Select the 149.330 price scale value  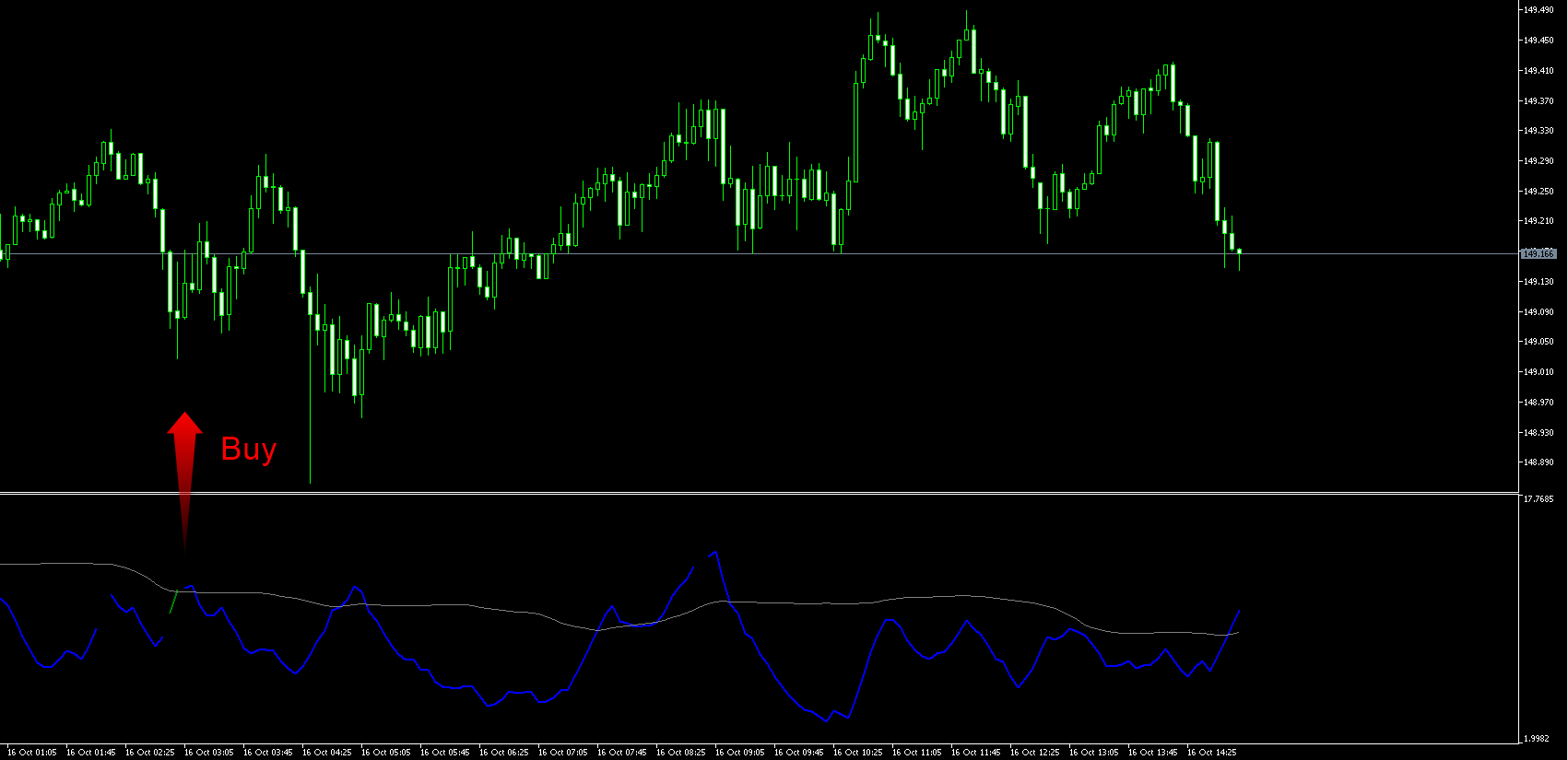(x=1539, y=131)
